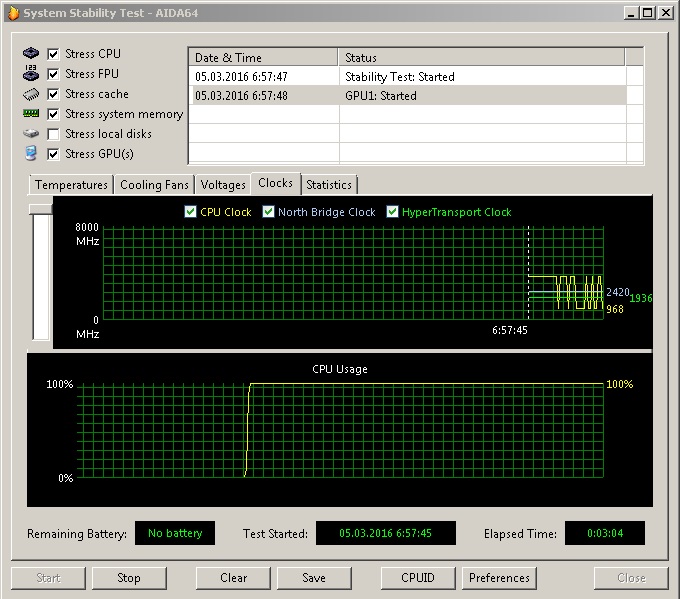Click the 2420 clock value label
Screen dimensions: 680x599
coord(618,292)
